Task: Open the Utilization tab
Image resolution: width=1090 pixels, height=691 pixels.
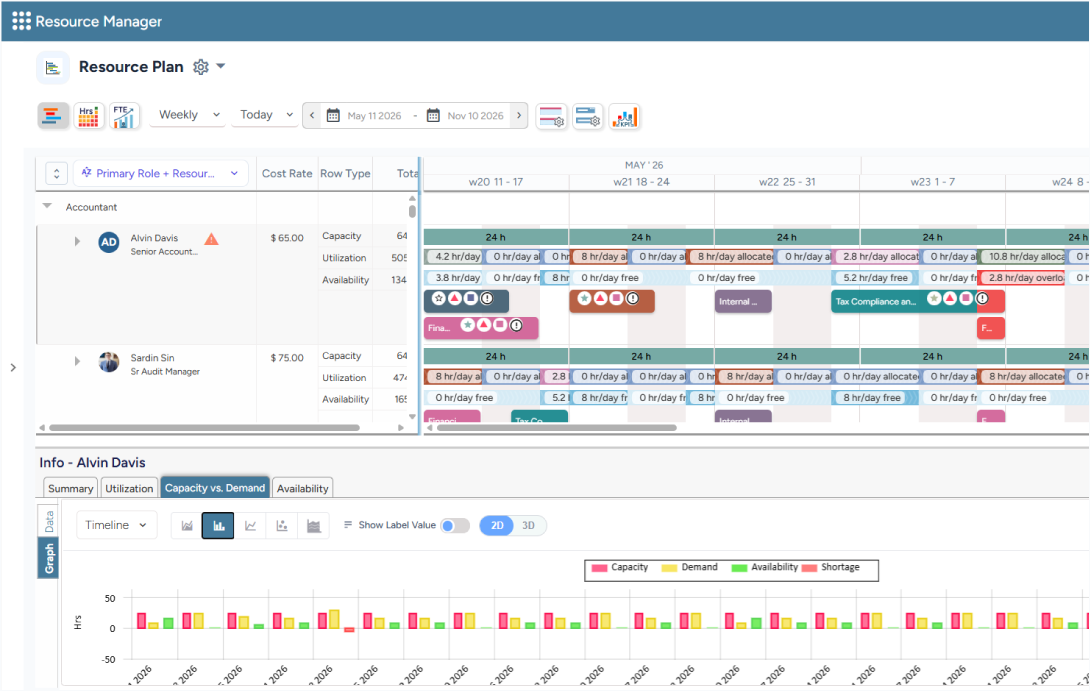Action: click(x=129, y=489)
